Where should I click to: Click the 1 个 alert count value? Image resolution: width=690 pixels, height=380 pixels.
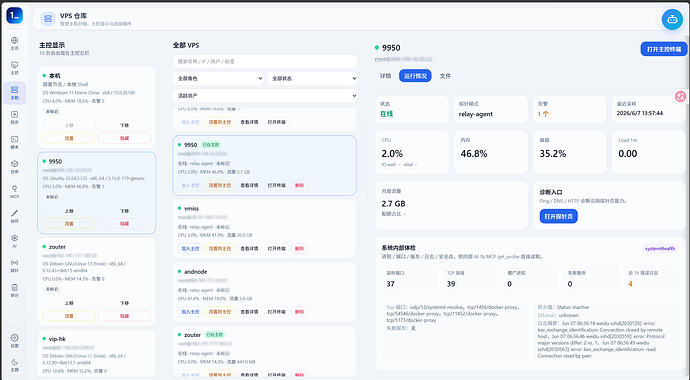[543, 114]
